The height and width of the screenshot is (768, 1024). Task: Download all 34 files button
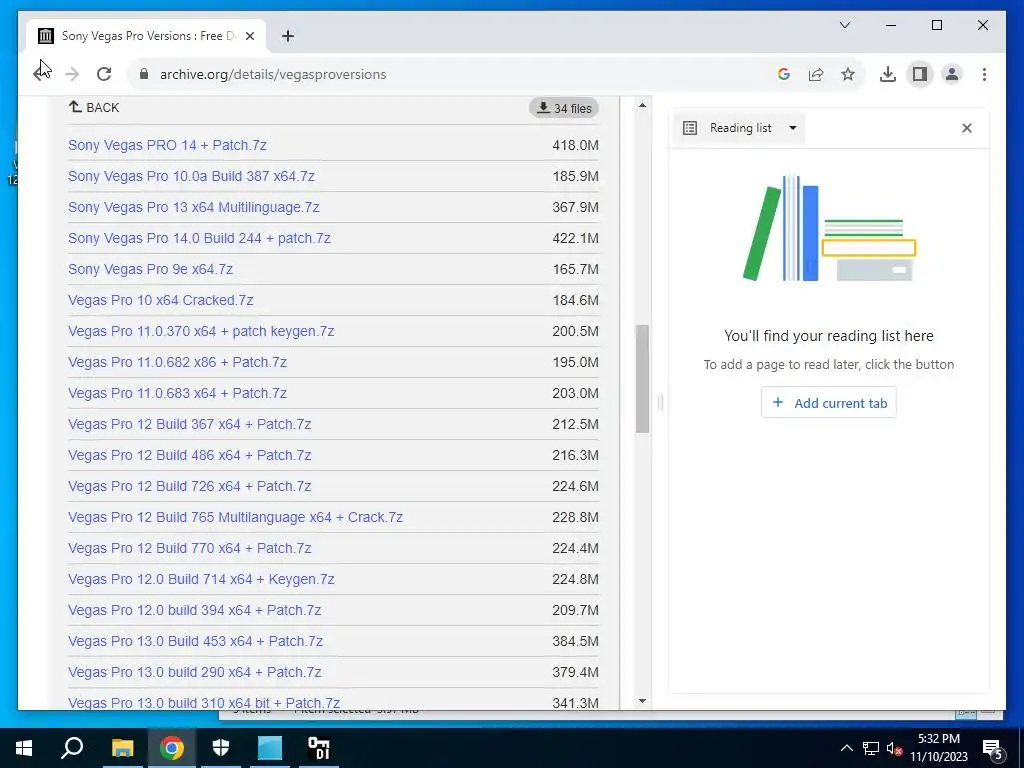click(x=564, y=108)
